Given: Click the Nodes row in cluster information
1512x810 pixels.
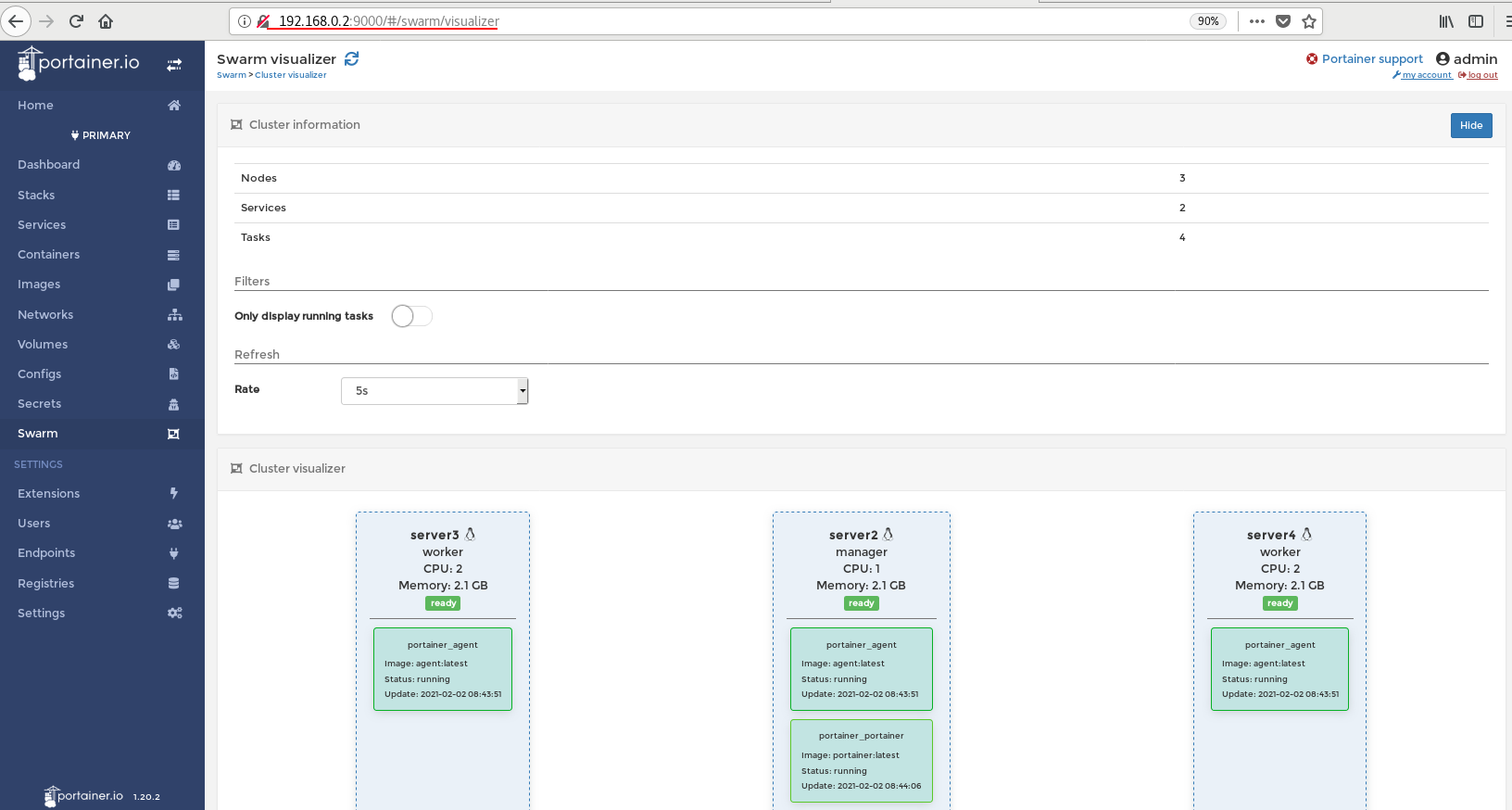Looking at the screenshot, I should tap(862, 178).
